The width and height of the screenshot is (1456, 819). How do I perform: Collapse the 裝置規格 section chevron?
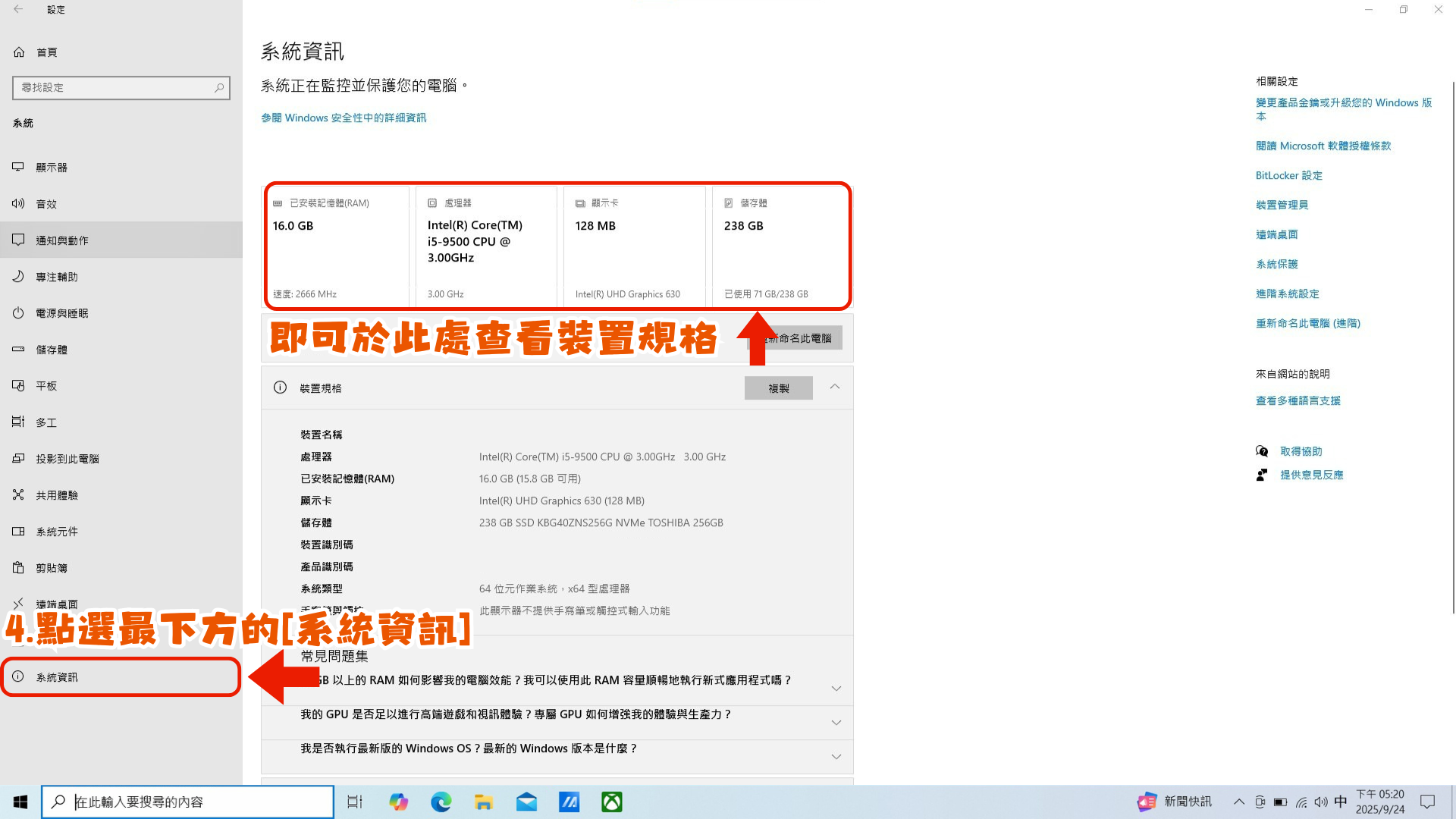834,388
